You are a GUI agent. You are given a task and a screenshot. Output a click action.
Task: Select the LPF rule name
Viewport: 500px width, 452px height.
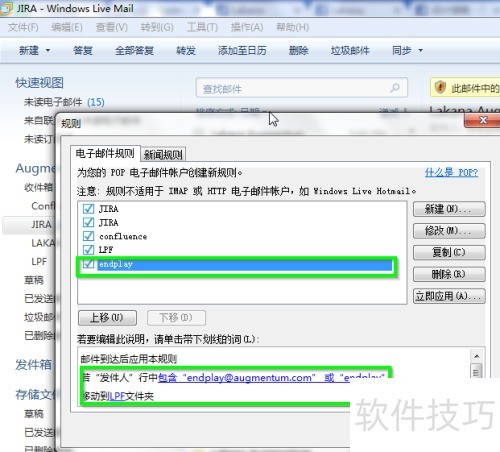point(106,250)
